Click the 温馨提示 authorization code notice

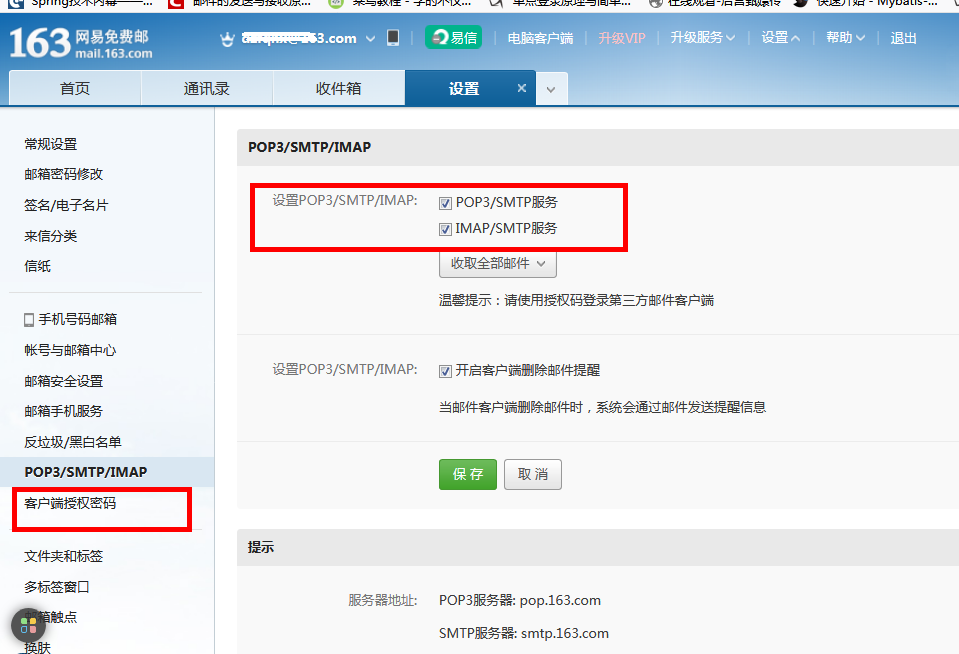576,300
